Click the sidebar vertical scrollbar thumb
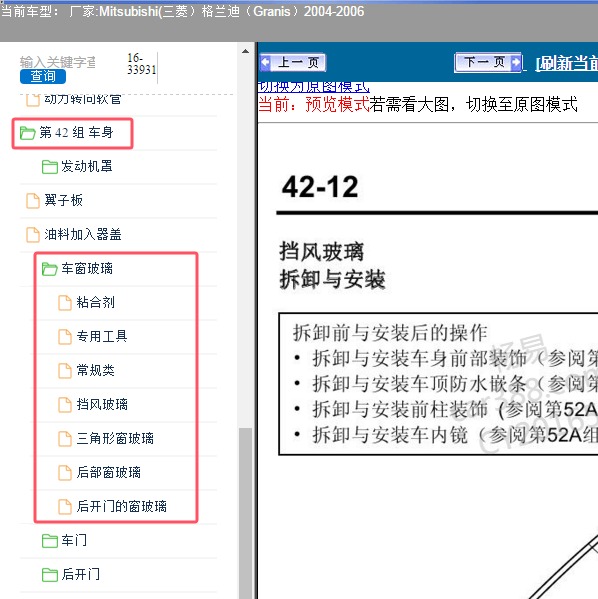Screen dimensions: 598x599 click(x=246, y=513)
